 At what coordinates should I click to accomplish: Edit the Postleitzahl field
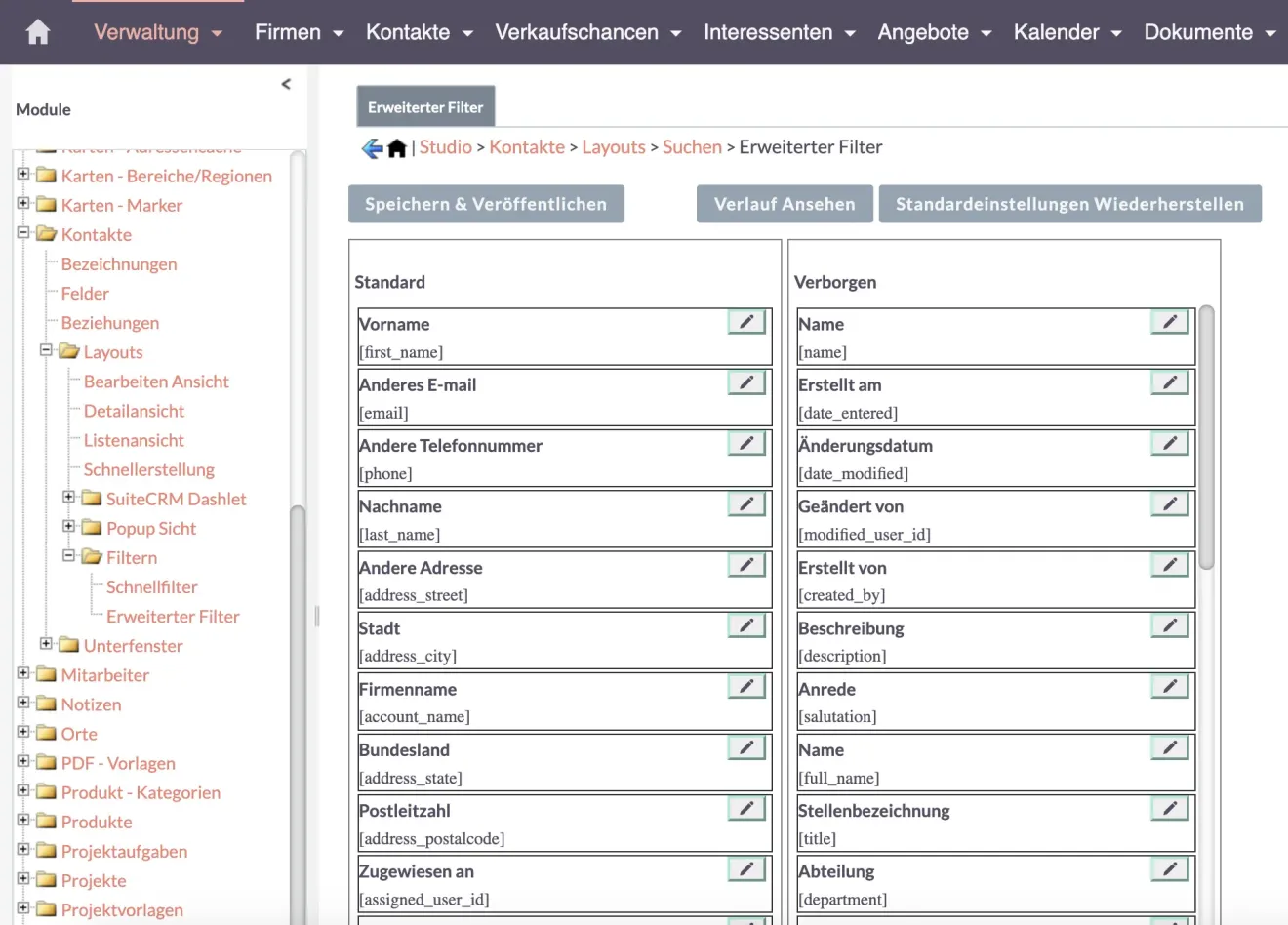coord(745,808)
